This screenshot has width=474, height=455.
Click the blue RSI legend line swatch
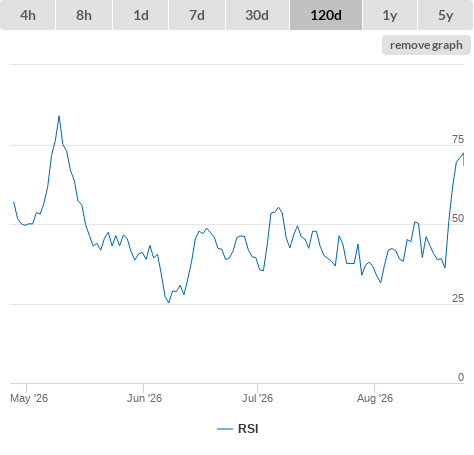[x=225, y=429]
